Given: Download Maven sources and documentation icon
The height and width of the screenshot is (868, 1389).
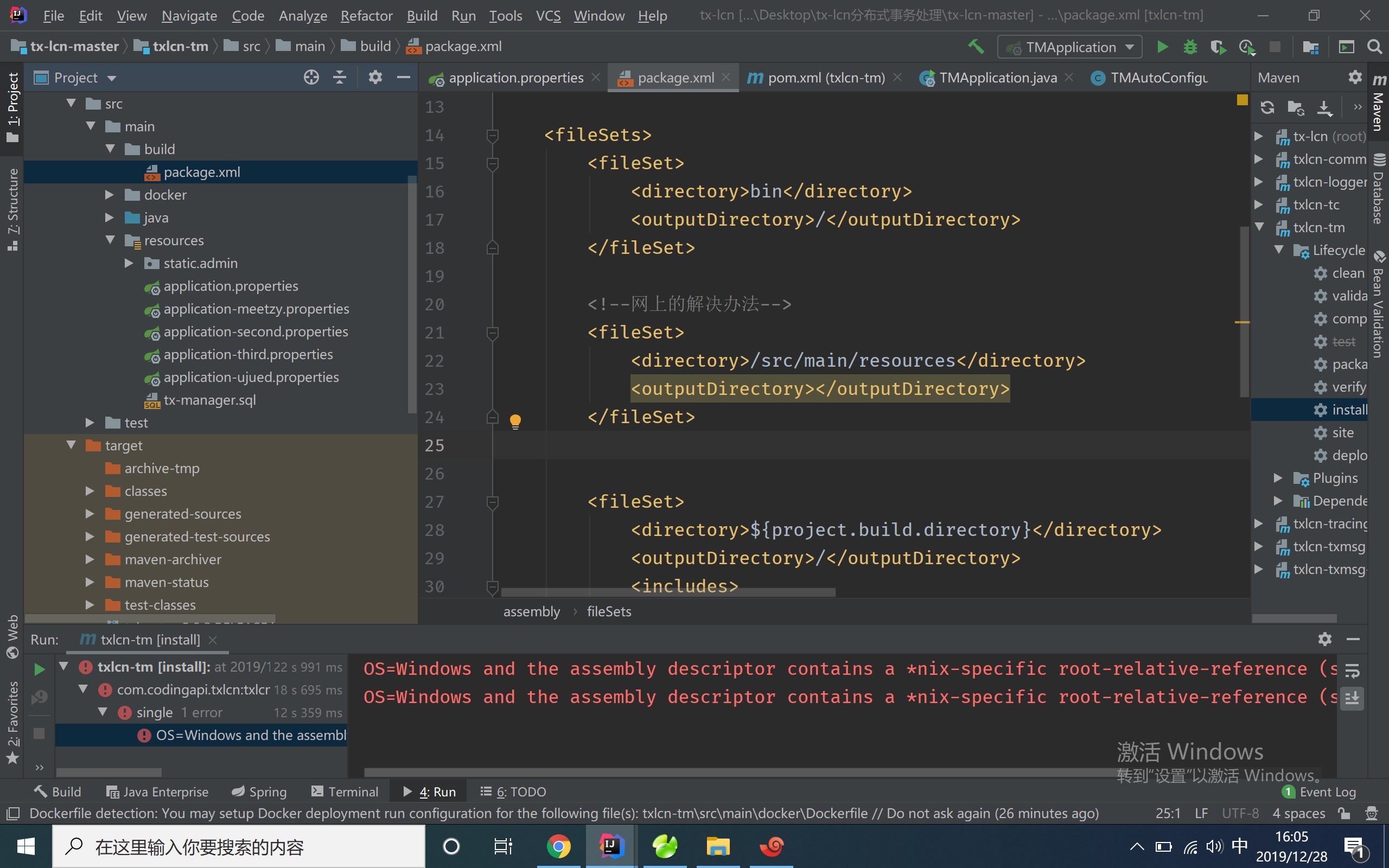Looking at the screenshot, I should [1324, 107].
